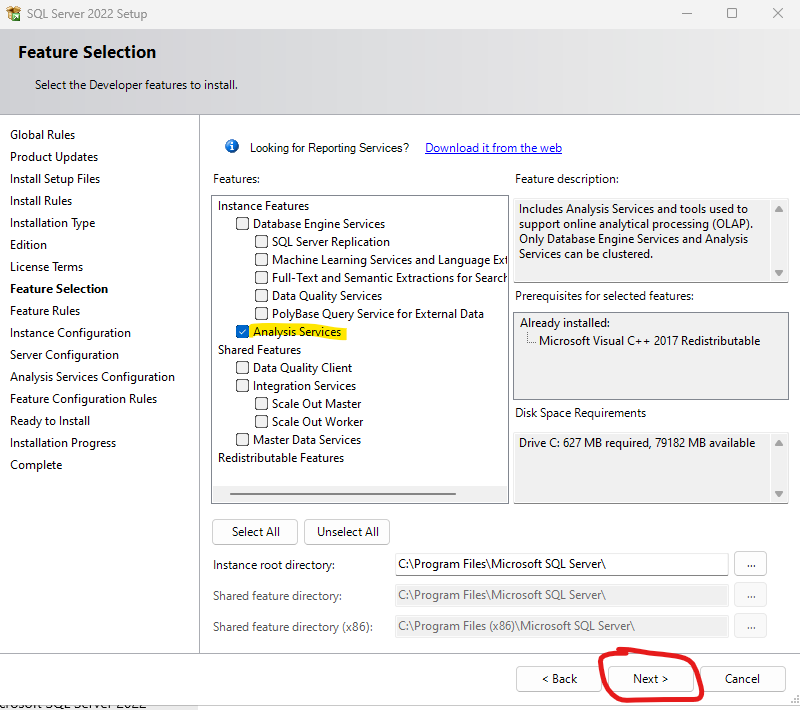Click Microsoft Visual C++ 2017 Redistributable entry
The image size is (800, 710).
(x=649, y=341)
